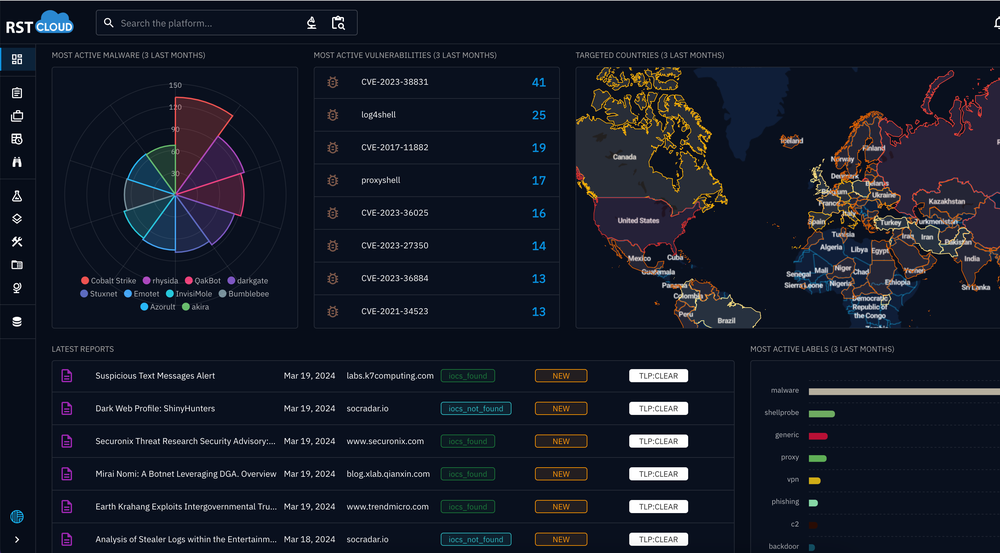Toggle QakBot in the malware chart legend

[203, 281]
